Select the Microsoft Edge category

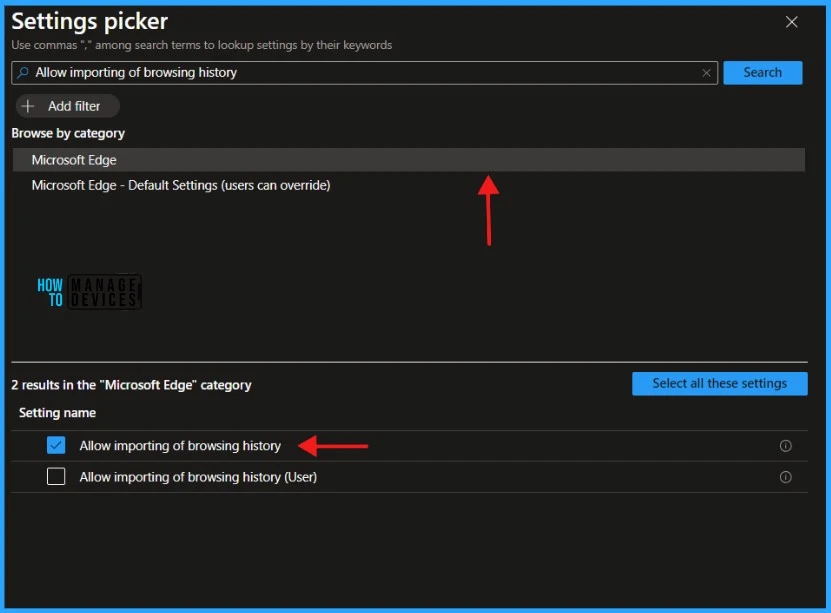(409, 160)
